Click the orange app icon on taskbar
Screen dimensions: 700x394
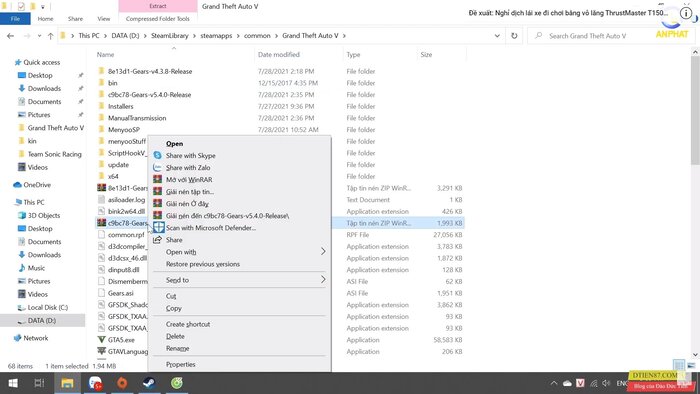[x=122, y=383]
